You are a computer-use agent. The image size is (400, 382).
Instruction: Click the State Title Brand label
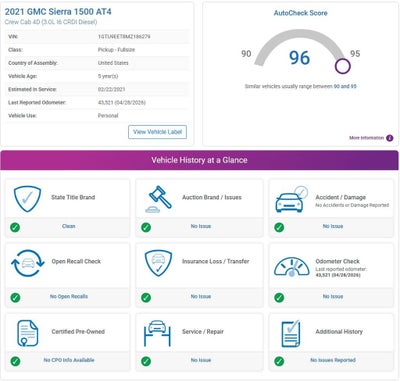(x=73, y=197)
